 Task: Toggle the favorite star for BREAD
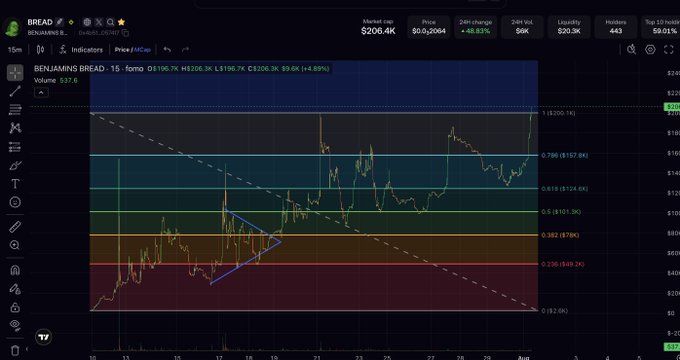[121, 22]
